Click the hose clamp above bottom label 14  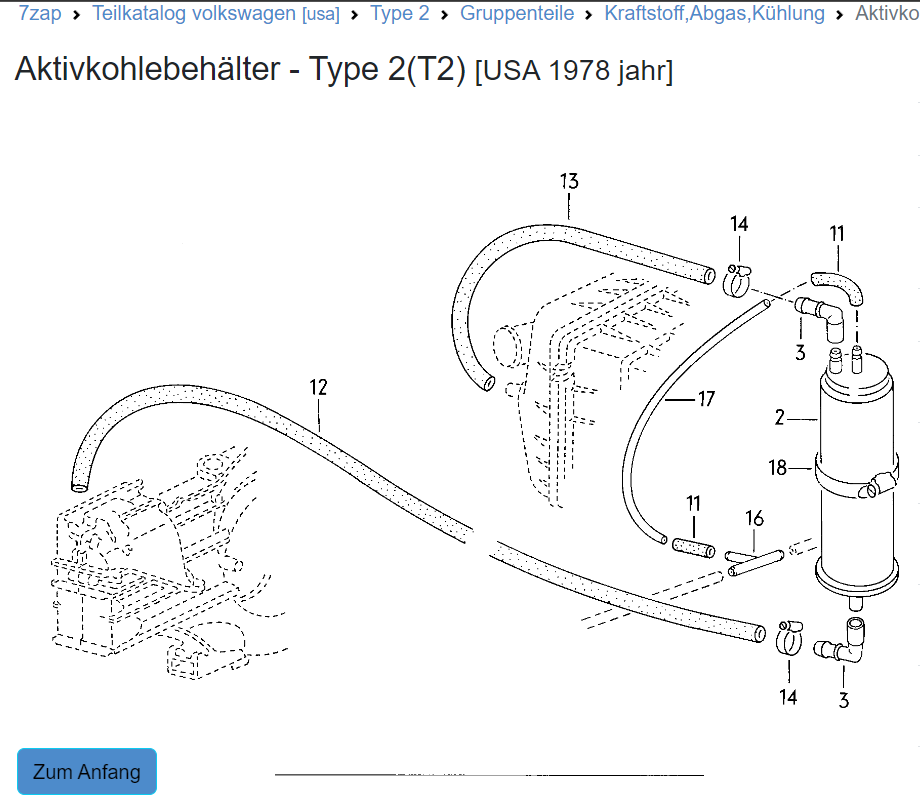(789, 634)
